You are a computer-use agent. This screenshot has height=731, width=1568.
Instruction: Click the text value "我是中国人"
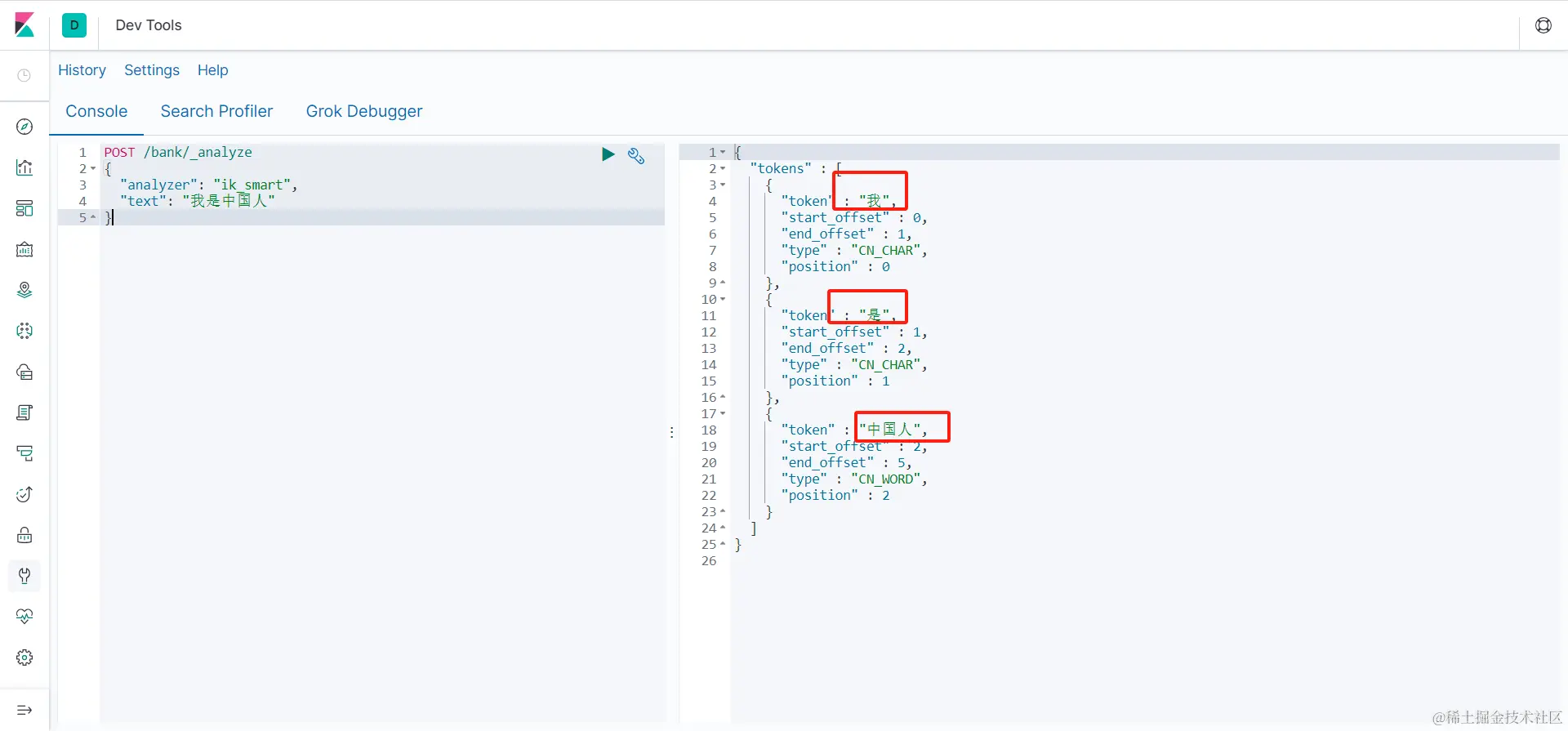(229, 201)
